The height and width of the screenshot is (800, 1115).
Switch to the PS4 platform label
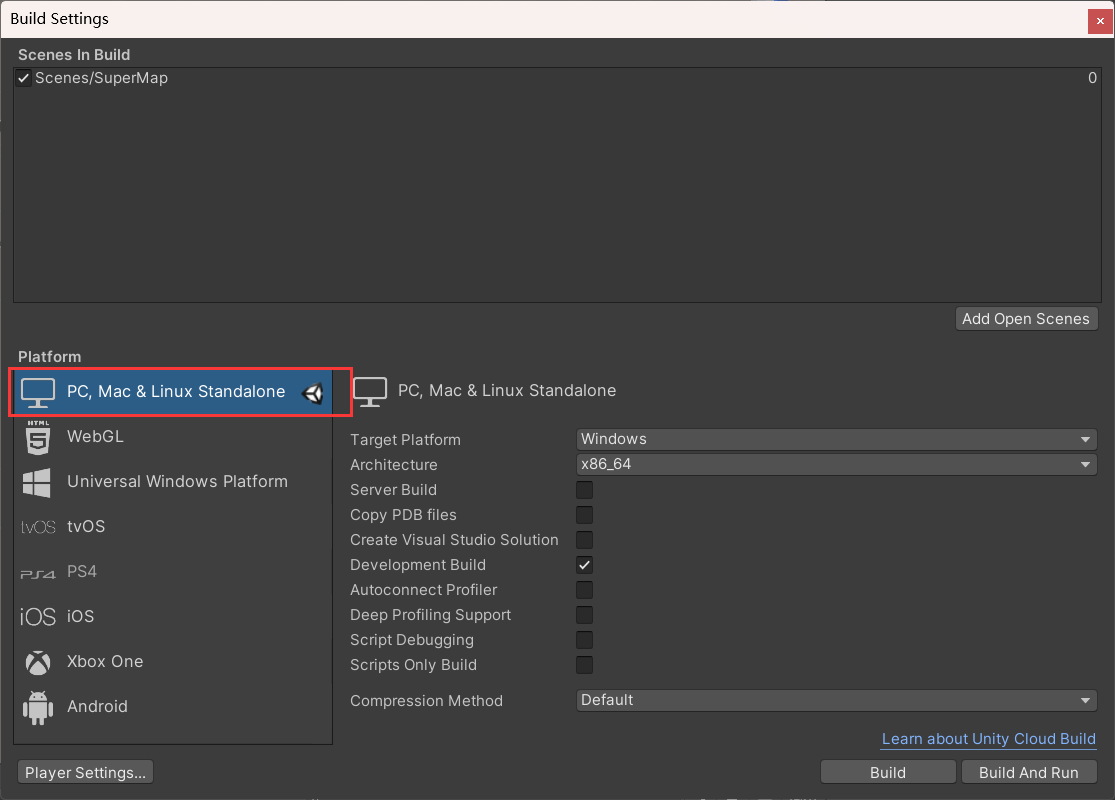82,572
